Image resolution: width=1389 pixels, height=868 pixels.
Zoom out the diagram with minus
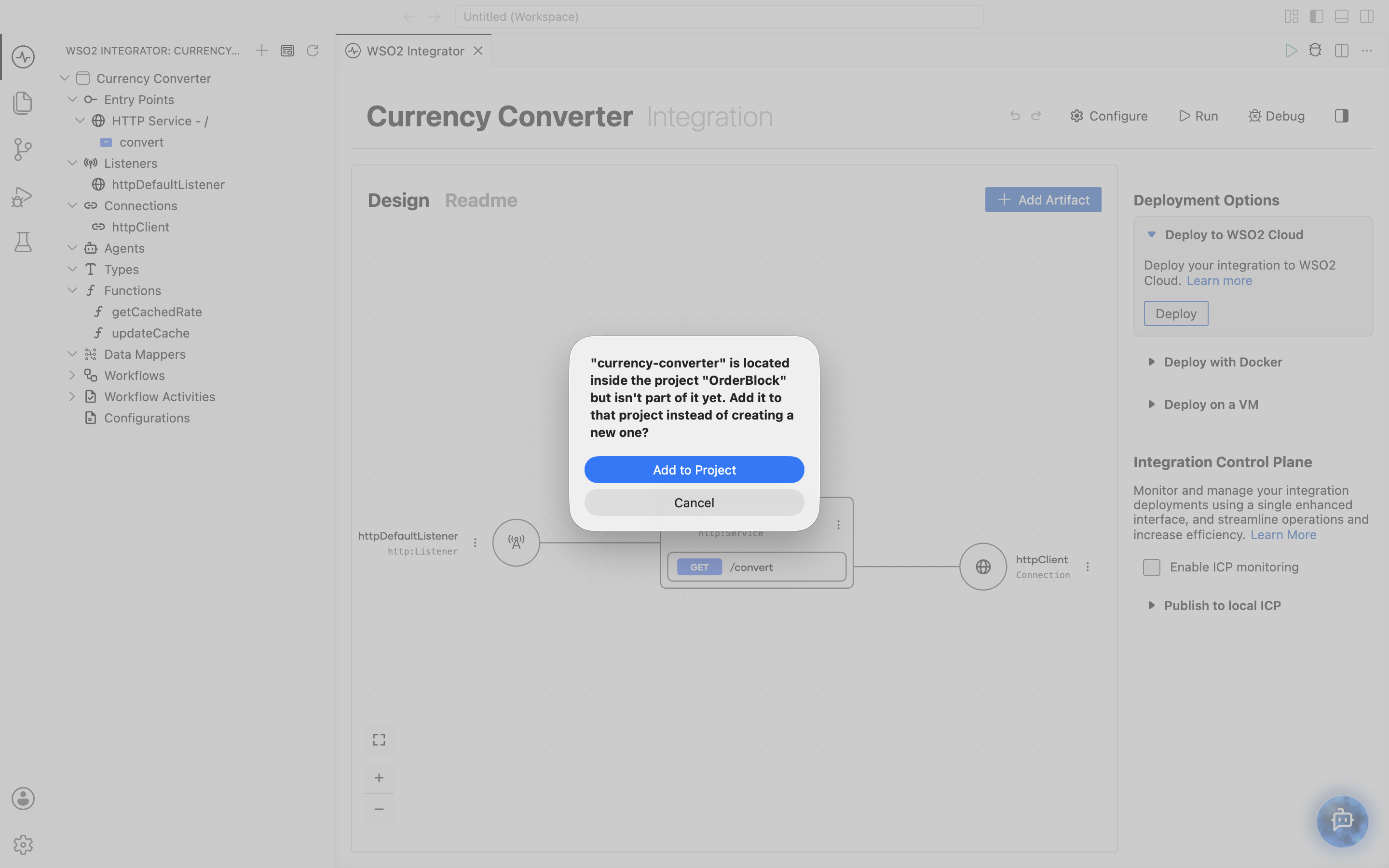click(379, 809)
